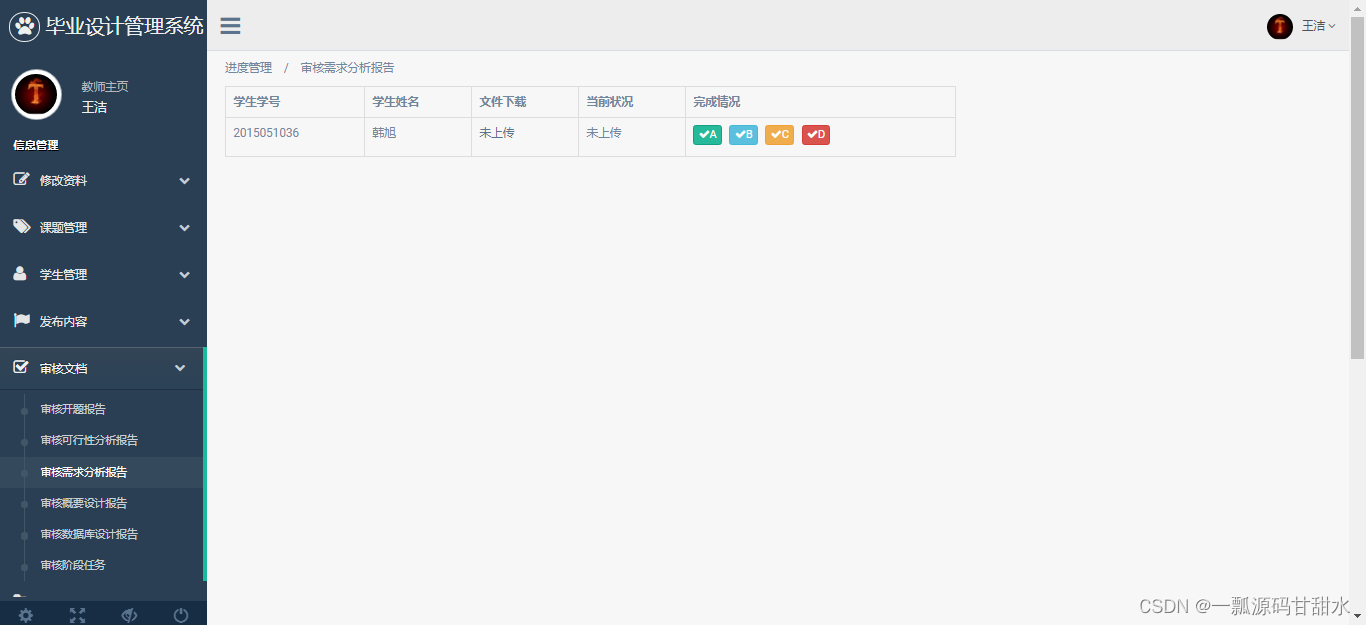Click 未上传 in the 文件下载 column
Viewport: 1366px width, 625px height.
pyautogui.click(x=497, y=132)
